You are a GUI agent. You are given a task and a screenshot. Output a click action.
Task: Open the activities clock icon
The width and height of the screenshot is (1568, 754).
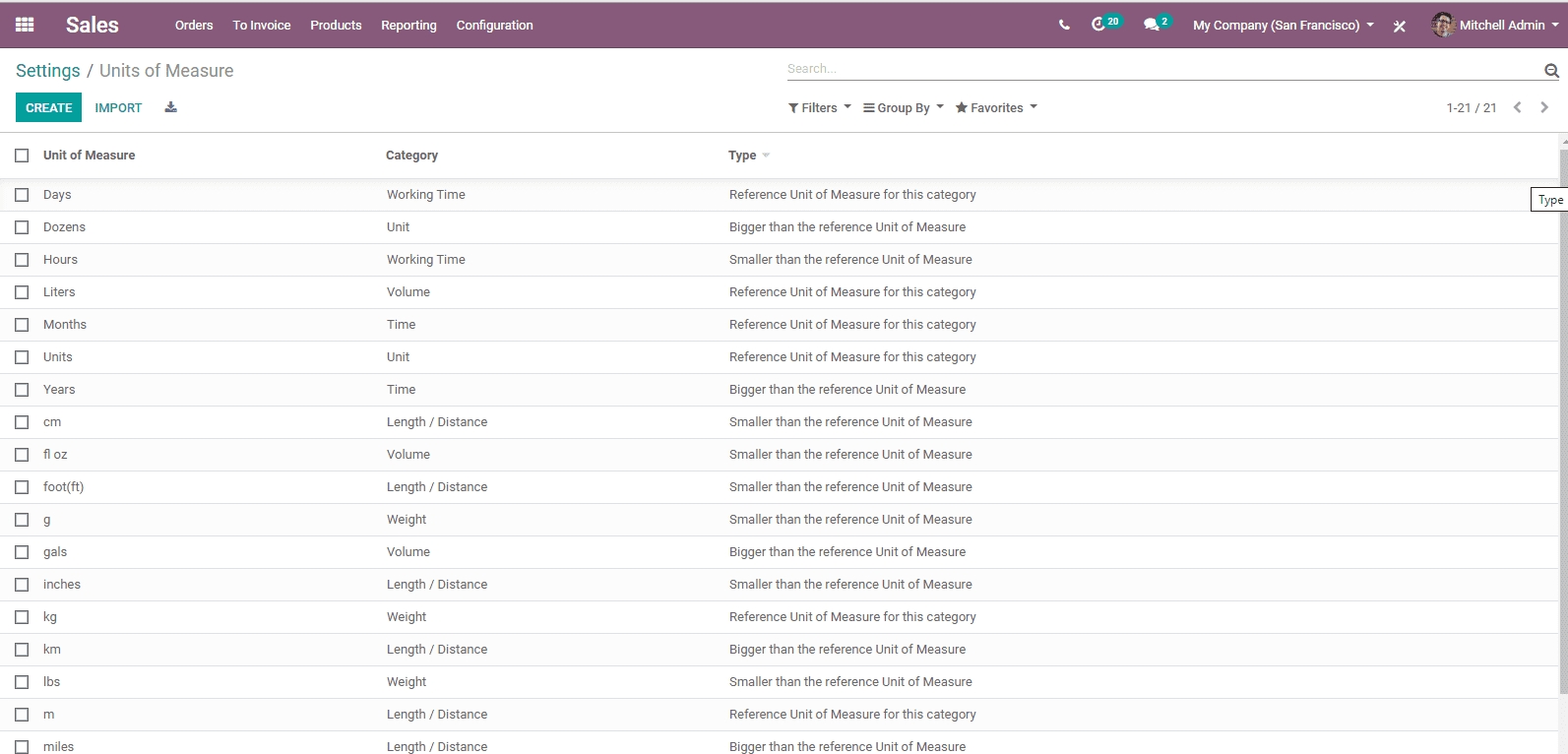[1099, 25]
